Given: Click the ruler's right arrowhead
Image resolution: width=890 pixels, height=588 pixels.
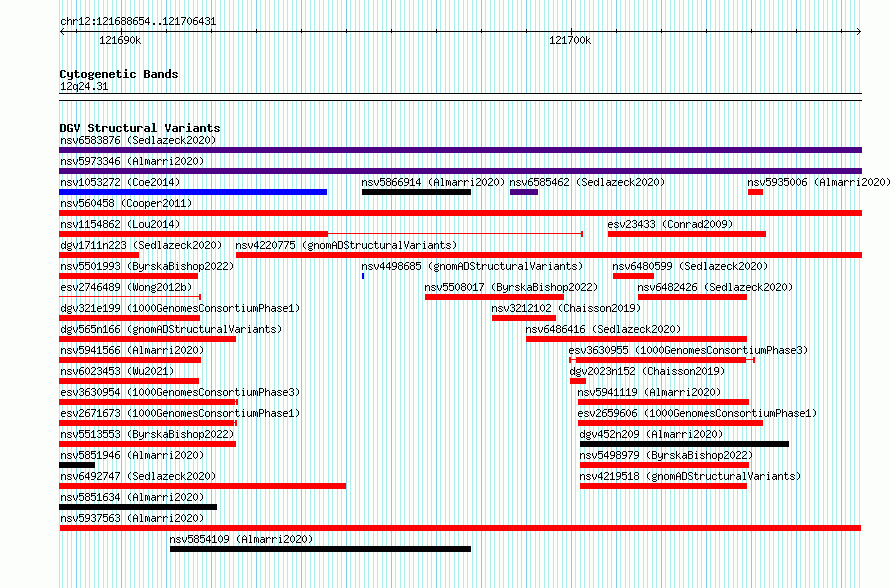Looking at the screenshot, I should tap(859, 32).
